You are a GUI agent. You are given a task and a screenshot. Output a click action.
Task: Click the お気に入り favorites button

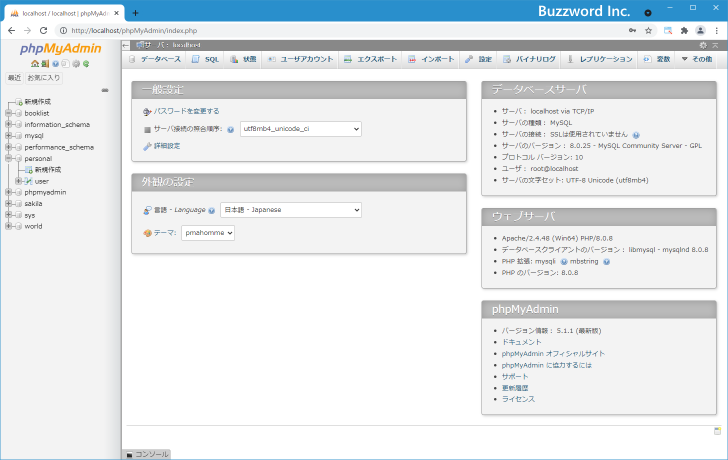pyautogui.click(x=44, y=78)
